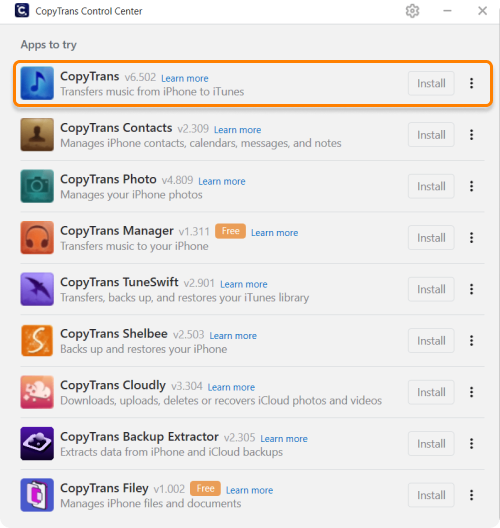Install CopyTrans Cloudly

[431, 392]
